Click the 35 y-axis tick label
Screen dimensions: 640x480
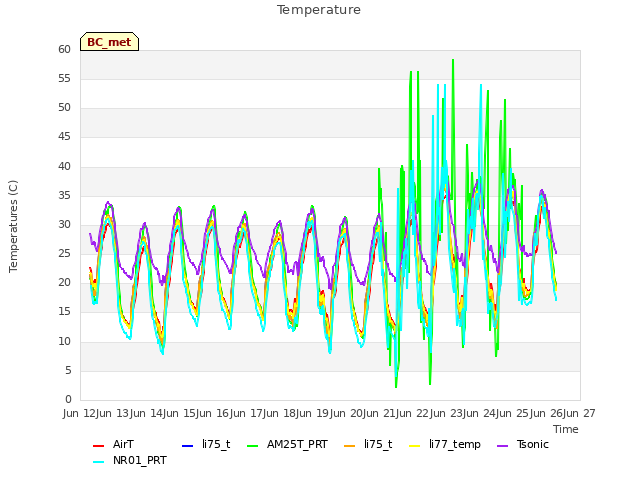point(64,196)
